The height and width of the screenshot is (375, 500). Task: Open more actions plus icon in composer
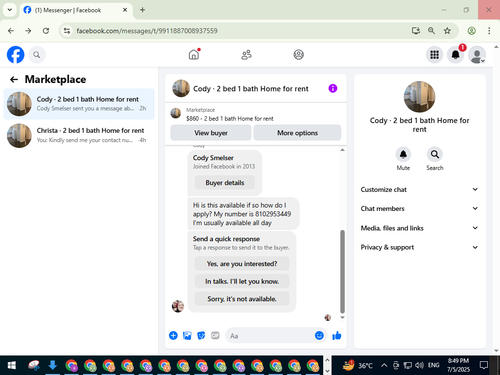coord(173,335)
